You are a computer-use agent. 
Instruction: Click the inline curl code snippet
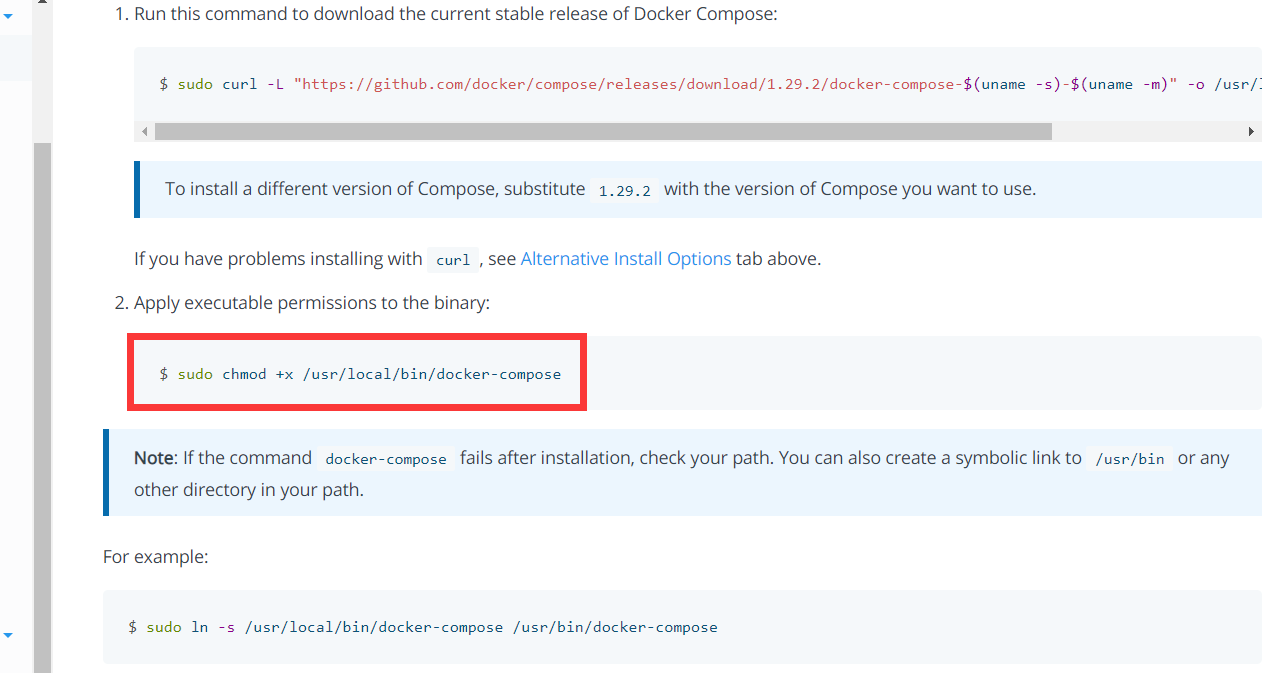coord(452,260)
